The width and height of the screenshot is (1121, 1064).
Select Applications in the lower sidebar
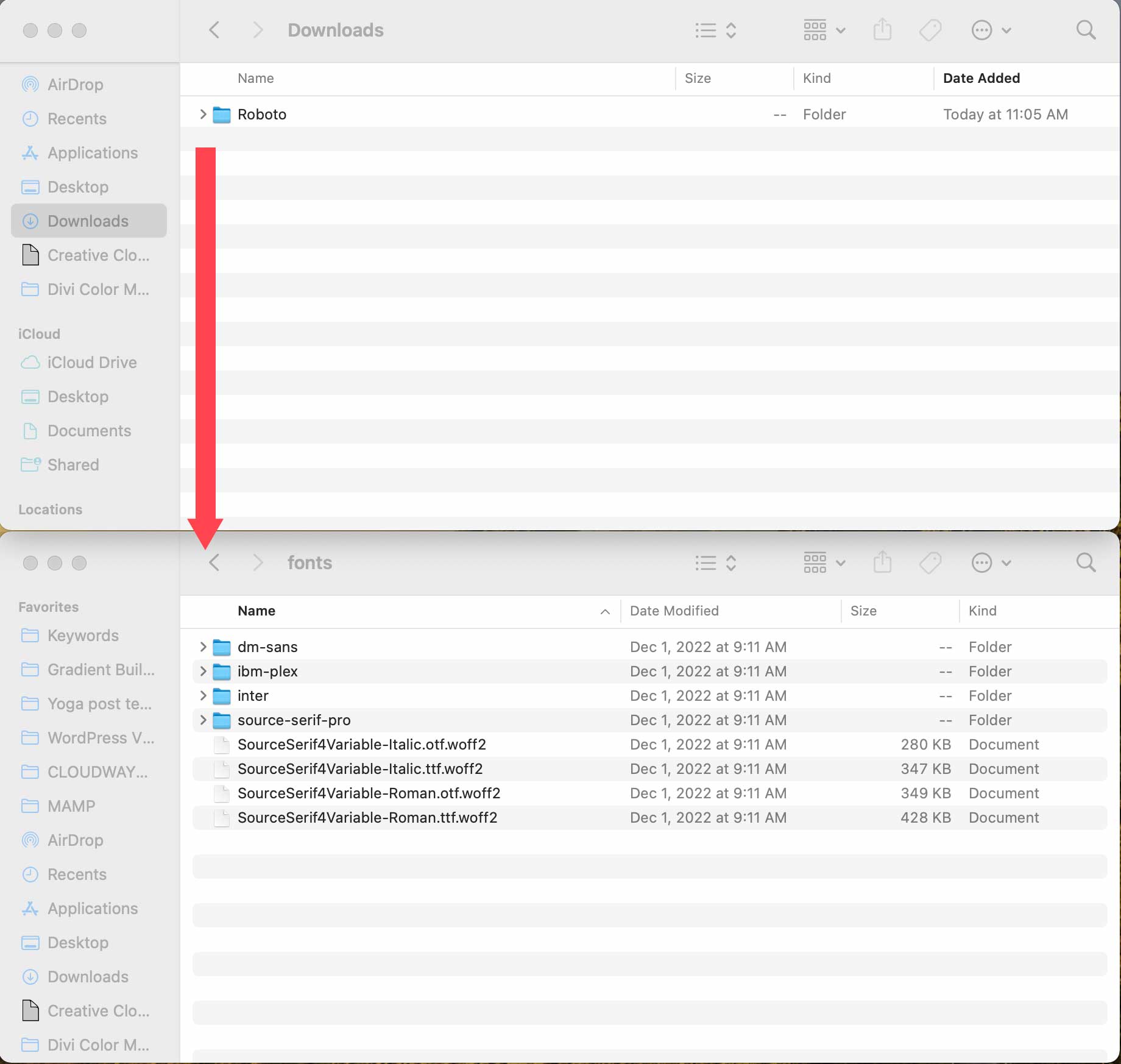[x=92, y=908]
